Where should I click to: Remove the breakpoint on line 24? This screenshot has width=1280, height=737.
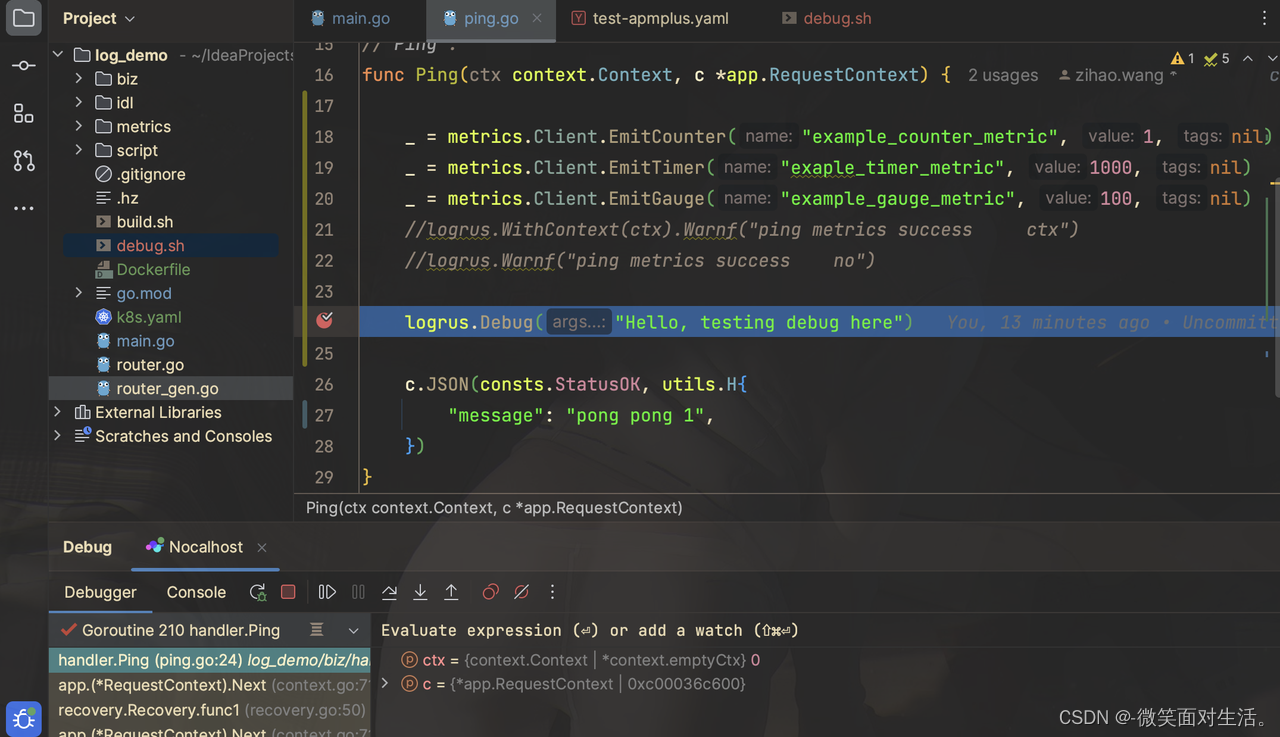click(x=324, y=321)
